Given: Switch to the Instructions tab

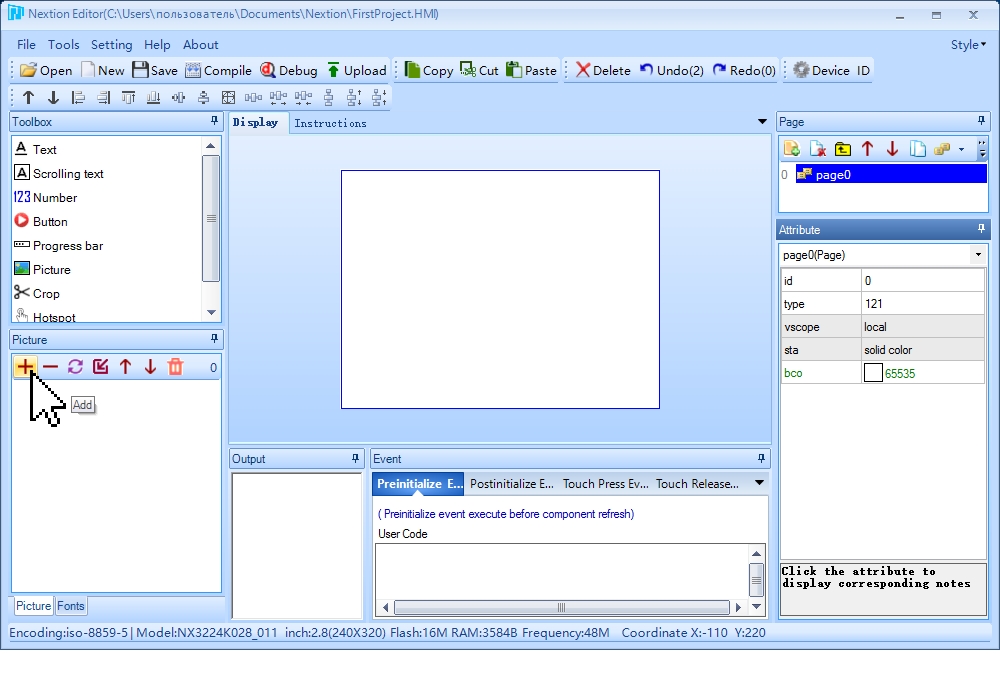Looking at the screenshot, I should 330,123.
